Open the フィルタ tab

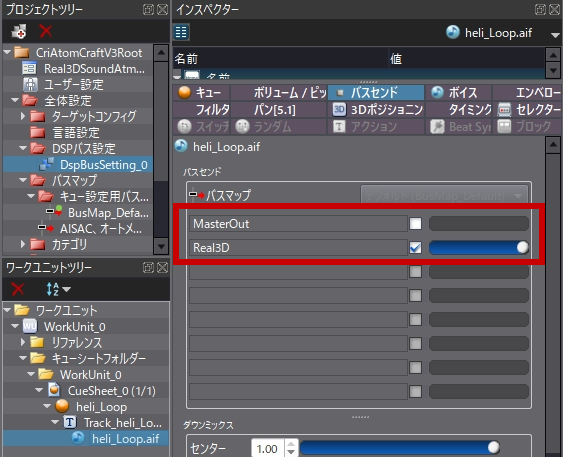pyautogui.click(x=201, y=109)
